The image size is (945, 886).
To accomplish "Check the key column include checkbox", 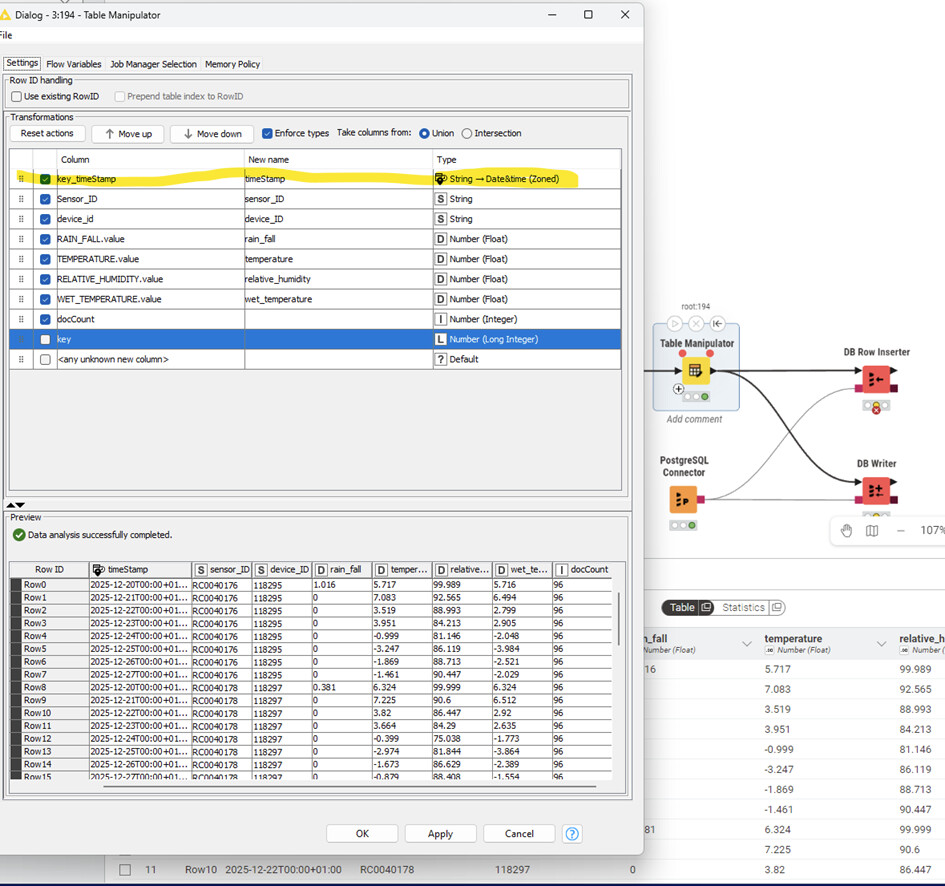I will pos(45,339).
